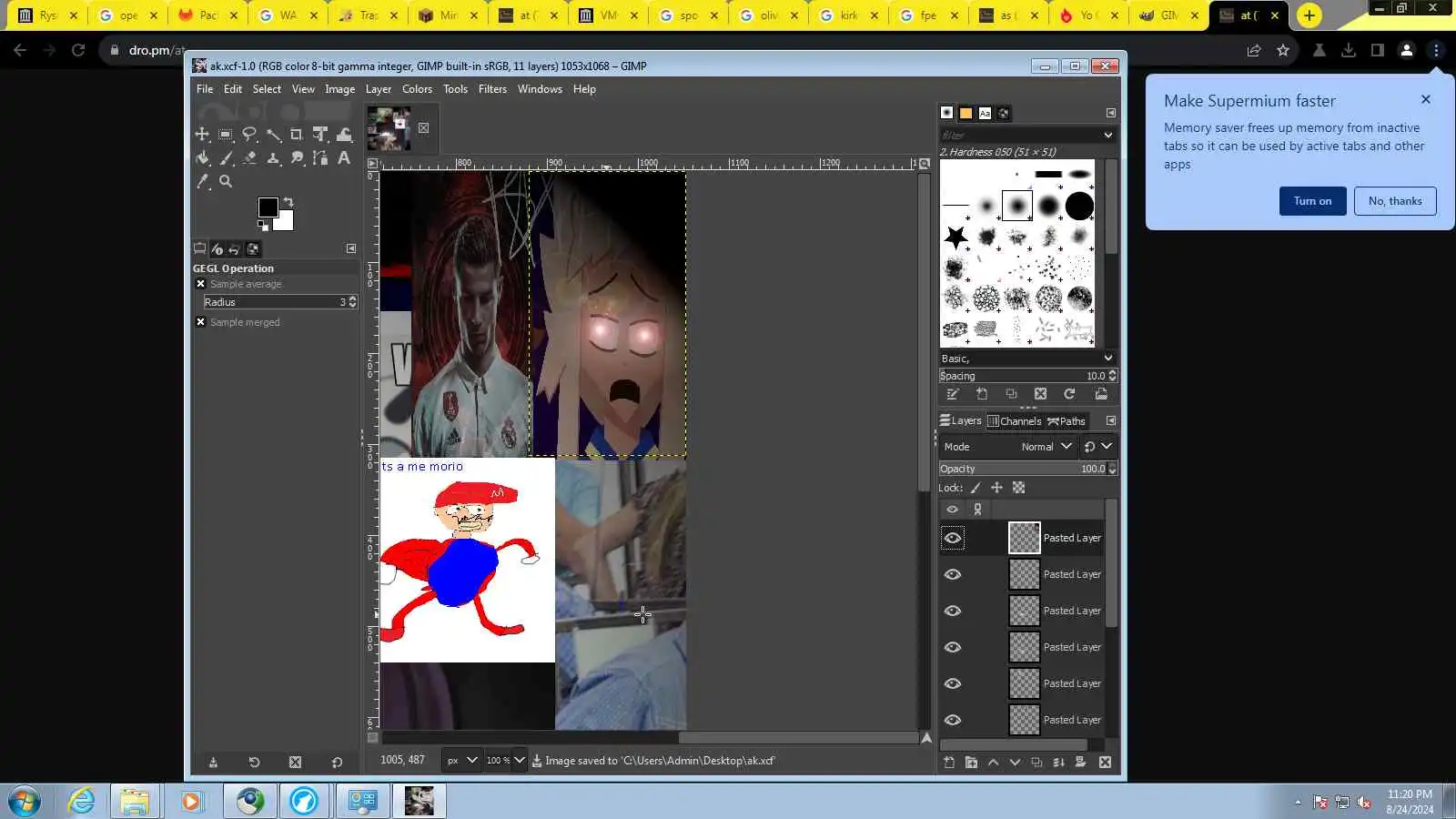Reset colors to default black and white

click(x=263, y=225)
